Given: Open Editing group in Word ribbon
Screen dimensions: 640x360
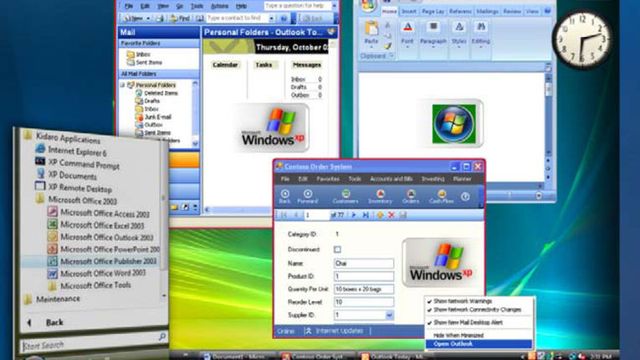Looking at the screenshot, I should [481, 33].
